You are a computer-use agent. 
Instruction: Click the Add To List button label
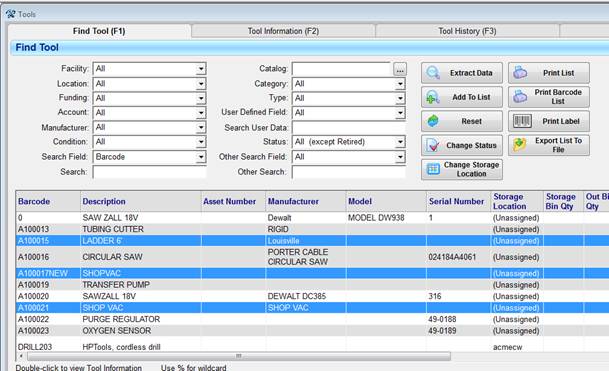pyautogui.click(x=471, y=97)
